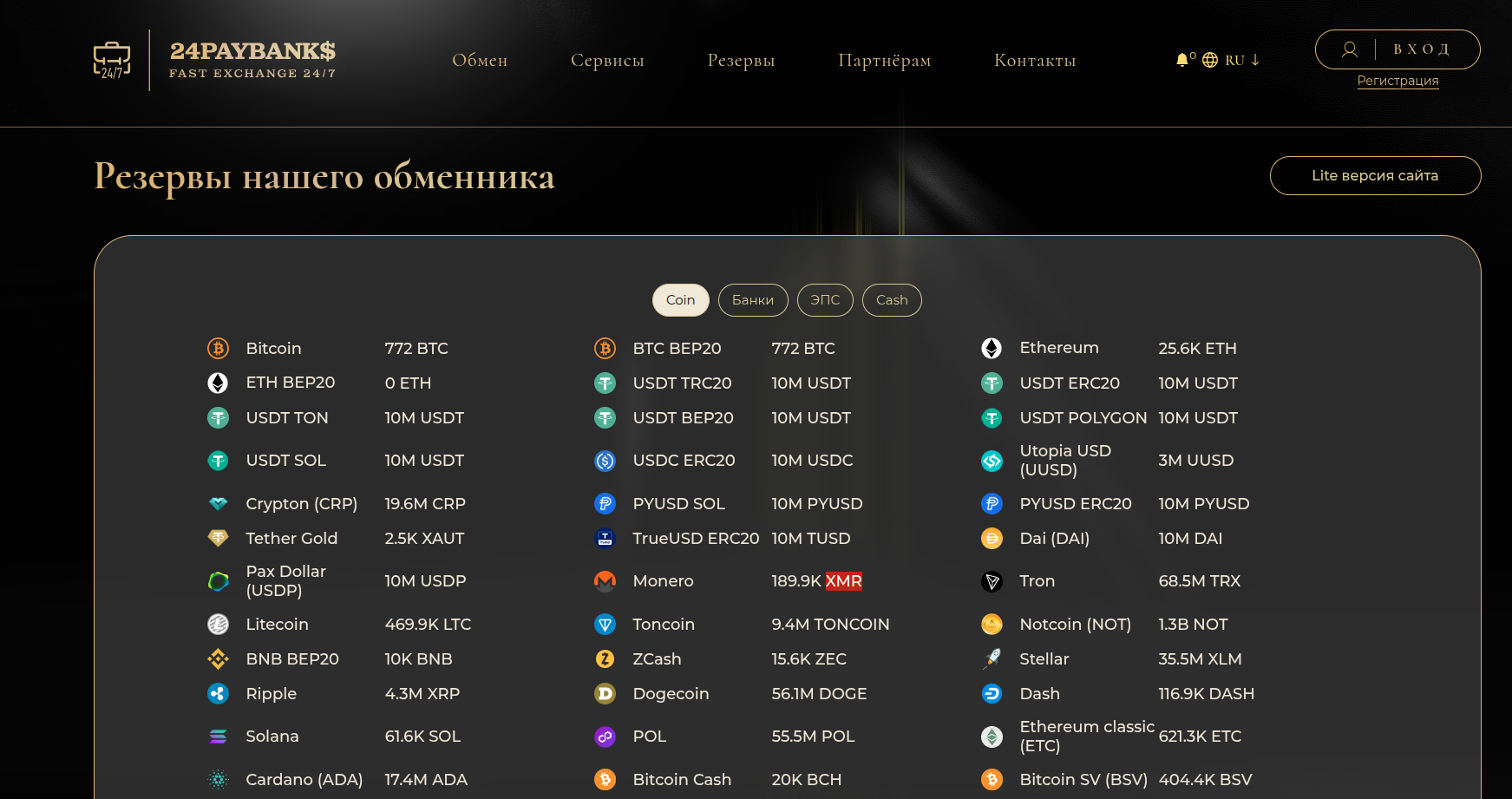Viewport: 1512px width, 799px height.
Task: Click the Резервы нашего обменника heading
Action: pyautogui.click(x=324, y=176)
